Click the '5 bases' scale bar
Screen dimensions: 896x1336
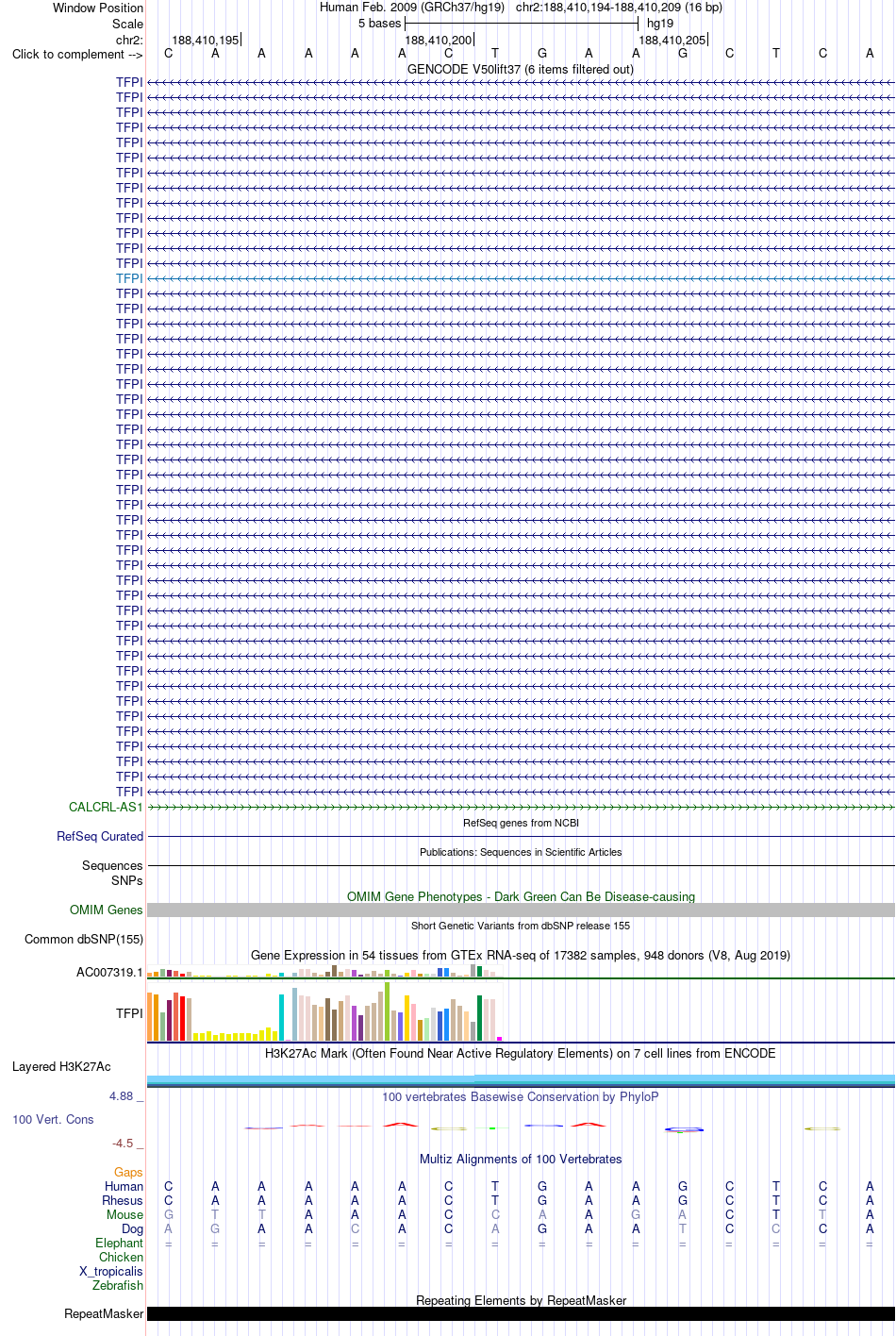click(x=522, y=24)
